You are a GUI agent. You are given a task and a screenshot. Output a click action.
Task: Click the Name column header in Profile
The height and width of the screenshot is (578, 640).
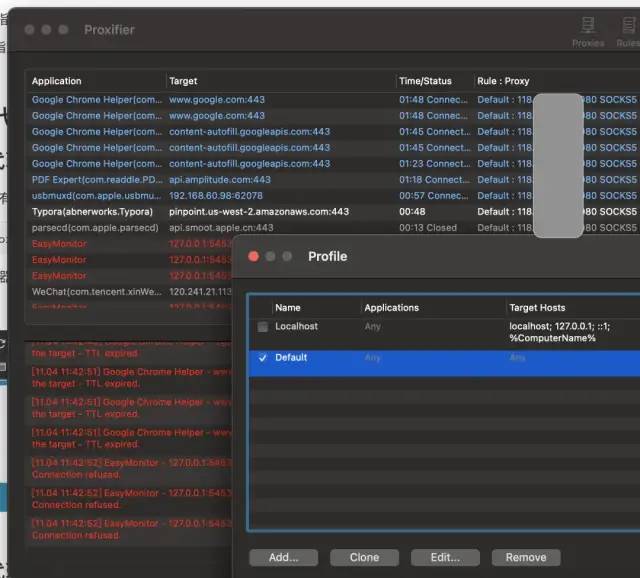[x=288, y=308]
